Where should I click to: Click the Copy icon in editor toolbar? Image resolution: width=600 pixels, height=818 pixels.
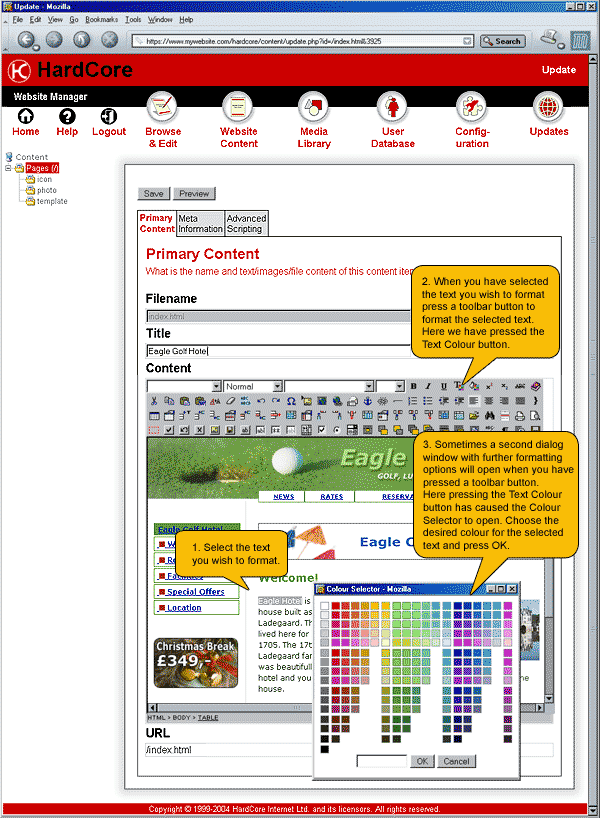tap(169, 401)
